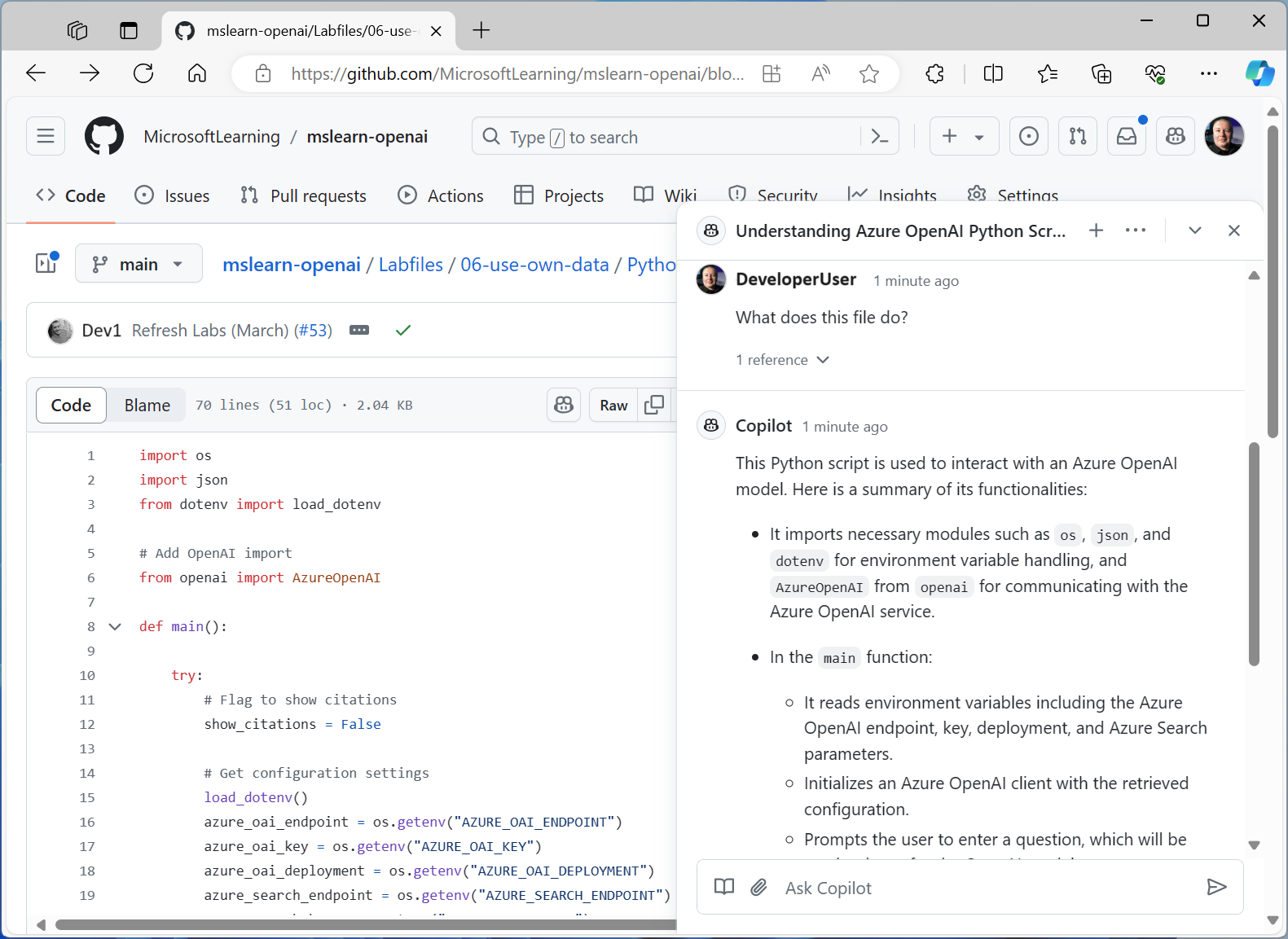Open the Pull requests shortcut icon in header
Image resolution: width=1288 pixels, height=939 pixels.
(1078, 136)
